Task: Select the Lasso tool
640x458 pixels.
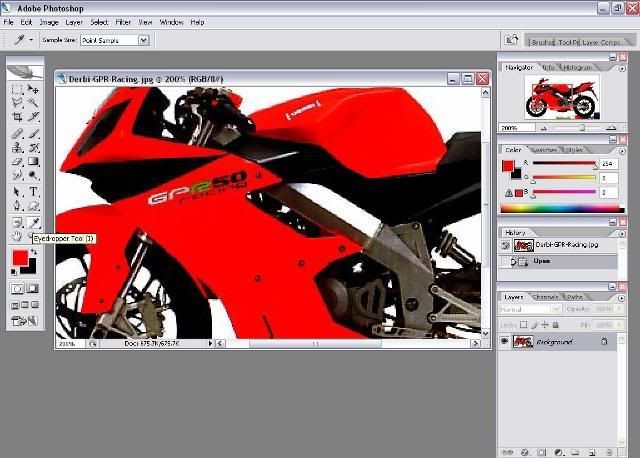Action: click(17, 102)
